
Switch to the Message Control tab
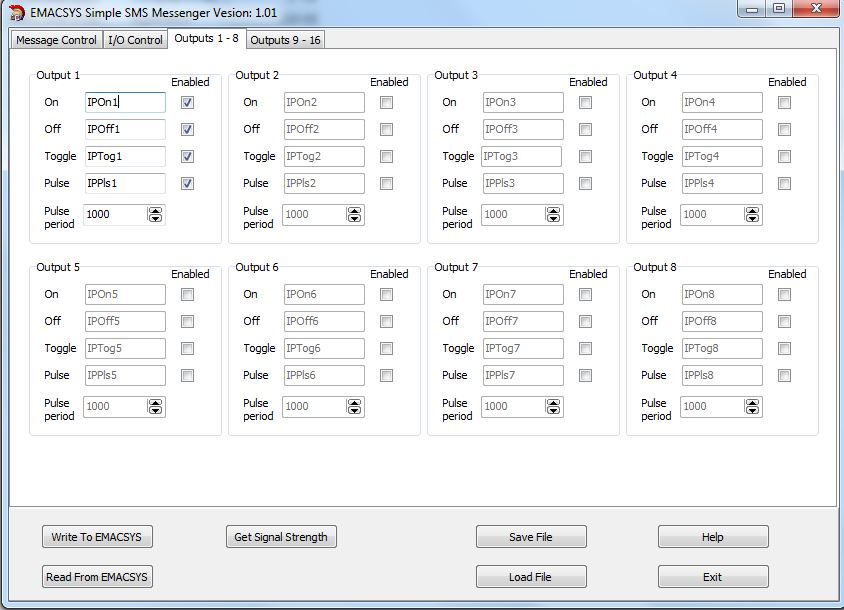(x=57, y=40)
